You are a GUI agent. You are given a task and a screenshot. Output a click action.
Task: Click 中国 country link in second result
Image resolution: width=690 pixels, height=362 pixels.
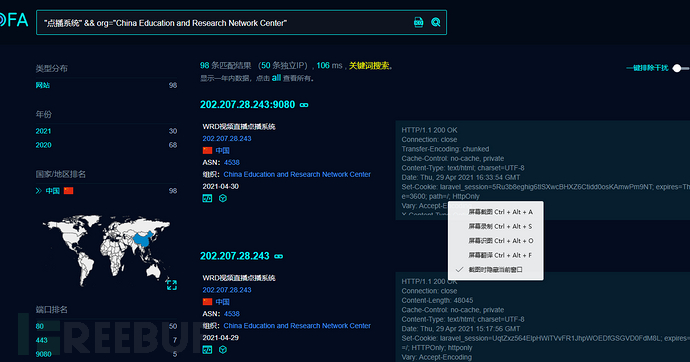pos(223,302)
